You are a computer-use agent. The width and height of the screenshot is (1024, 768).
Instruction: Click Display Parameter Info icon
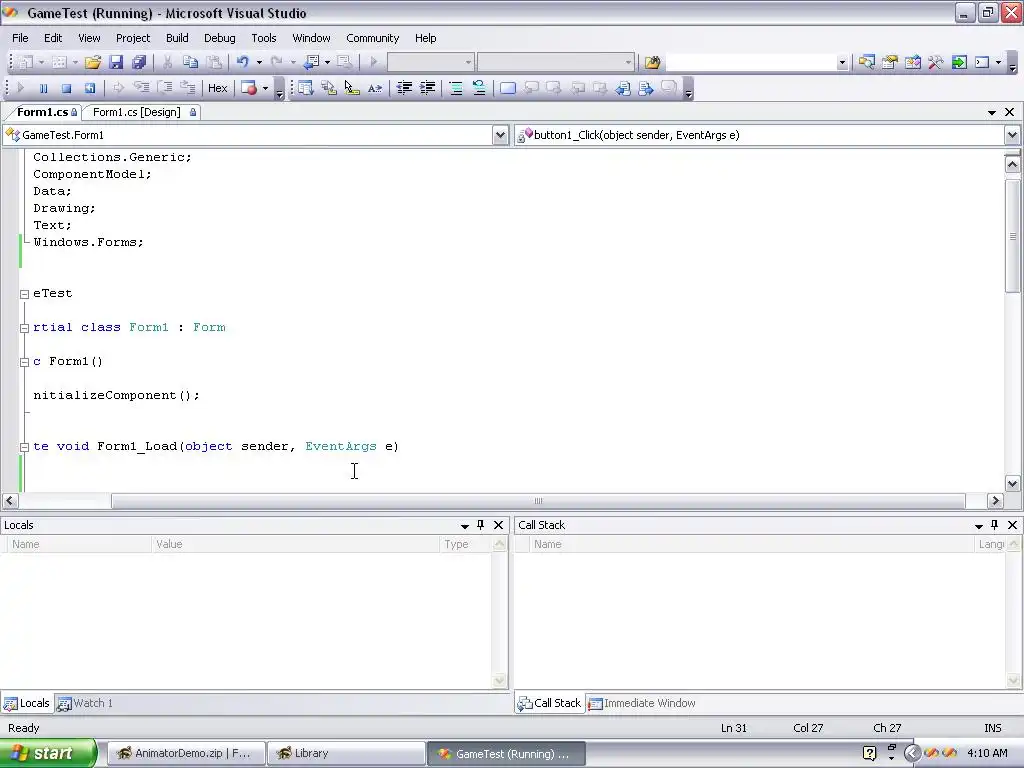coord(328,88)
